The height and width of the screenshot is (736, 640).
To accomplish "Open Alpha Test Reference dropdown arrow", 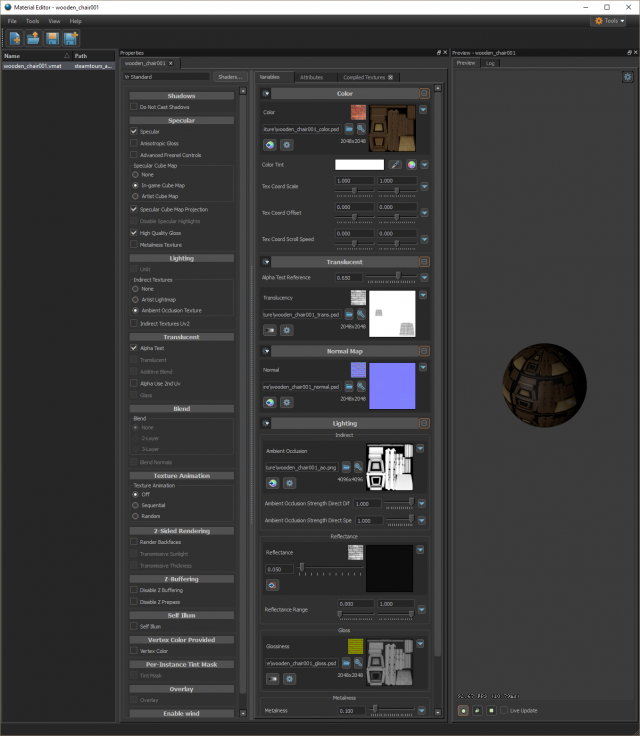I will pyautogui.click(x=424, y=278).
